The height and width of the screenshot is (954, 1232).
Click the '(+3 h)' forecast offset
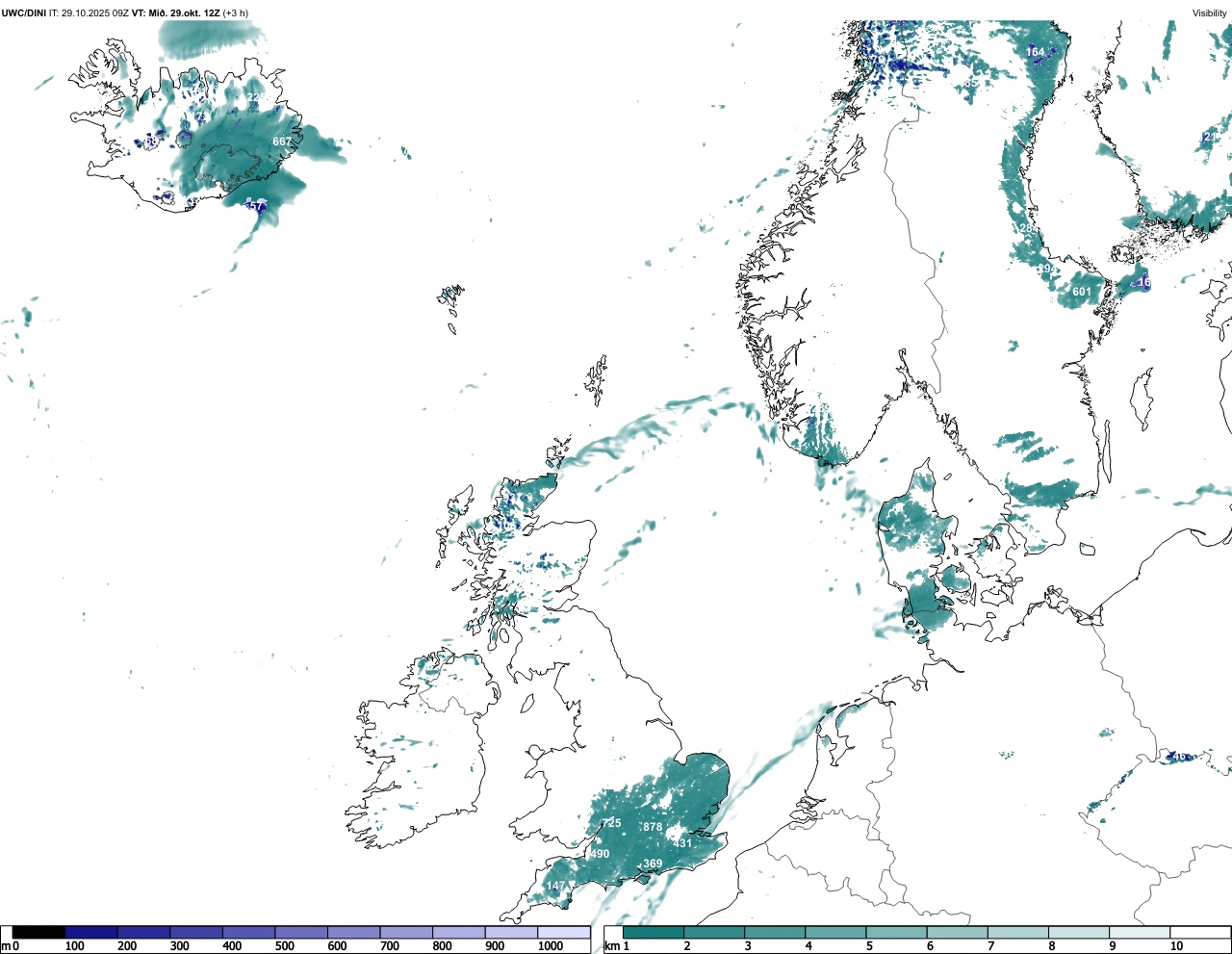235,13
